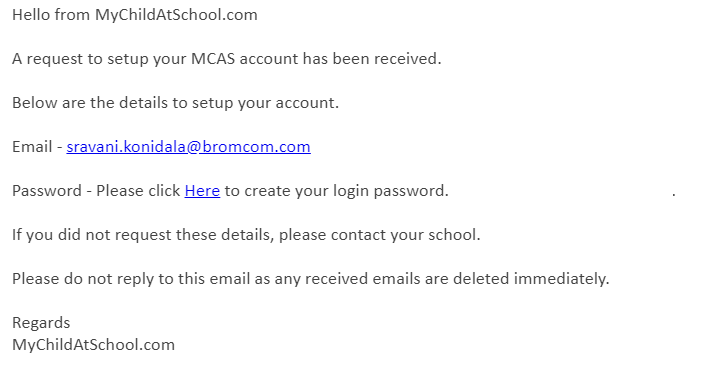Screen dimensions: 720x371
Task: Click "Please click" text before Here link
Action: [138, 191]
